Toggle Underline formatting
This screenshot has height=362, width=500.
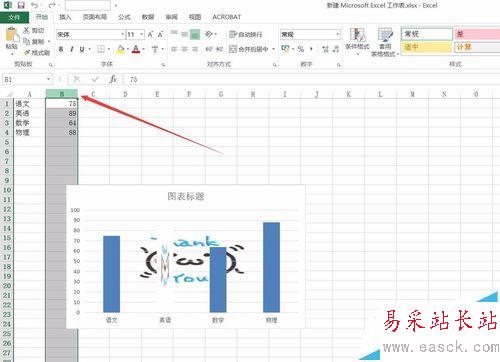pyautogui.click(x=82, y=49)
